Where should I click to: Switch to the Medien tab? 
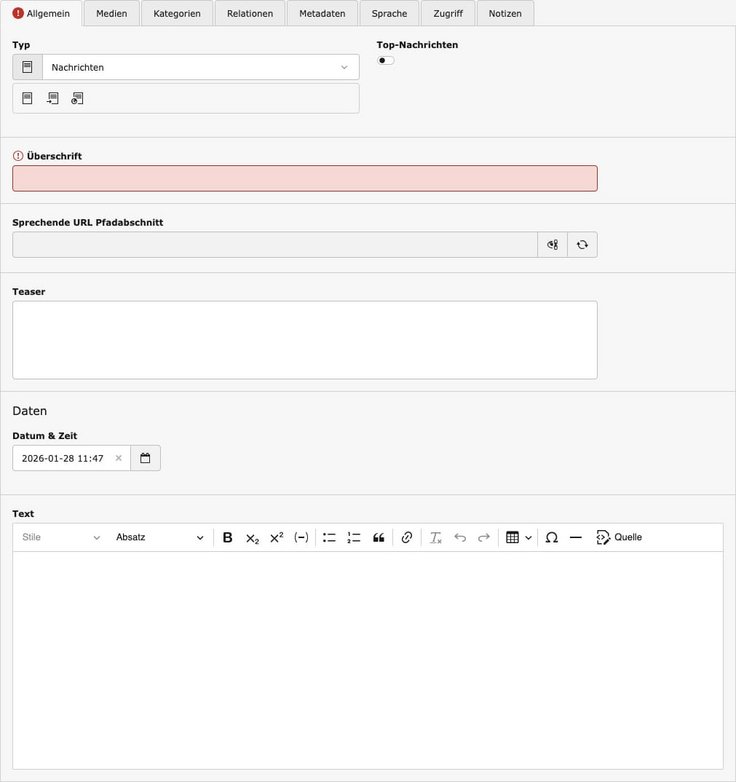111,13
